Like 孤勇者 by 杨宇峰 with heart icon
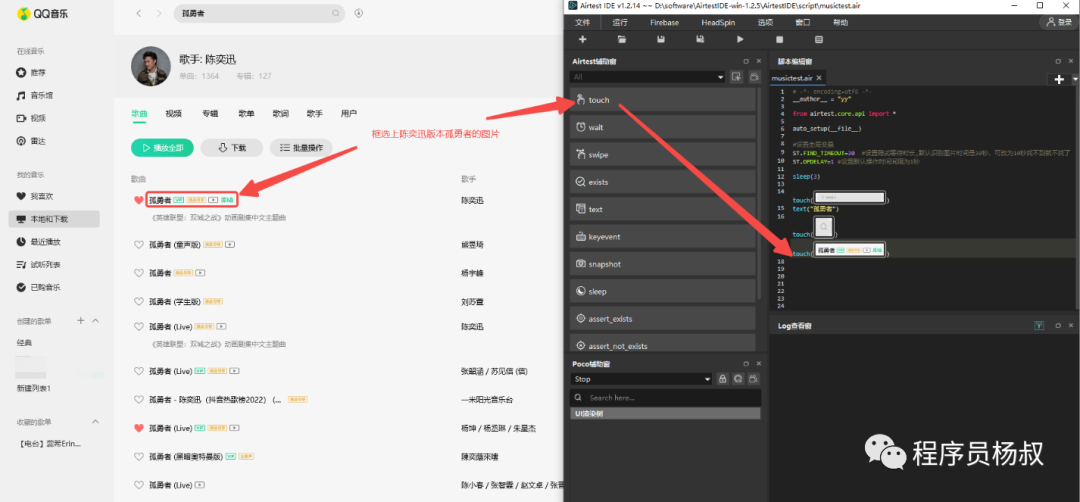The width and height of the screenshot is (1080, 502). point(138,273)
